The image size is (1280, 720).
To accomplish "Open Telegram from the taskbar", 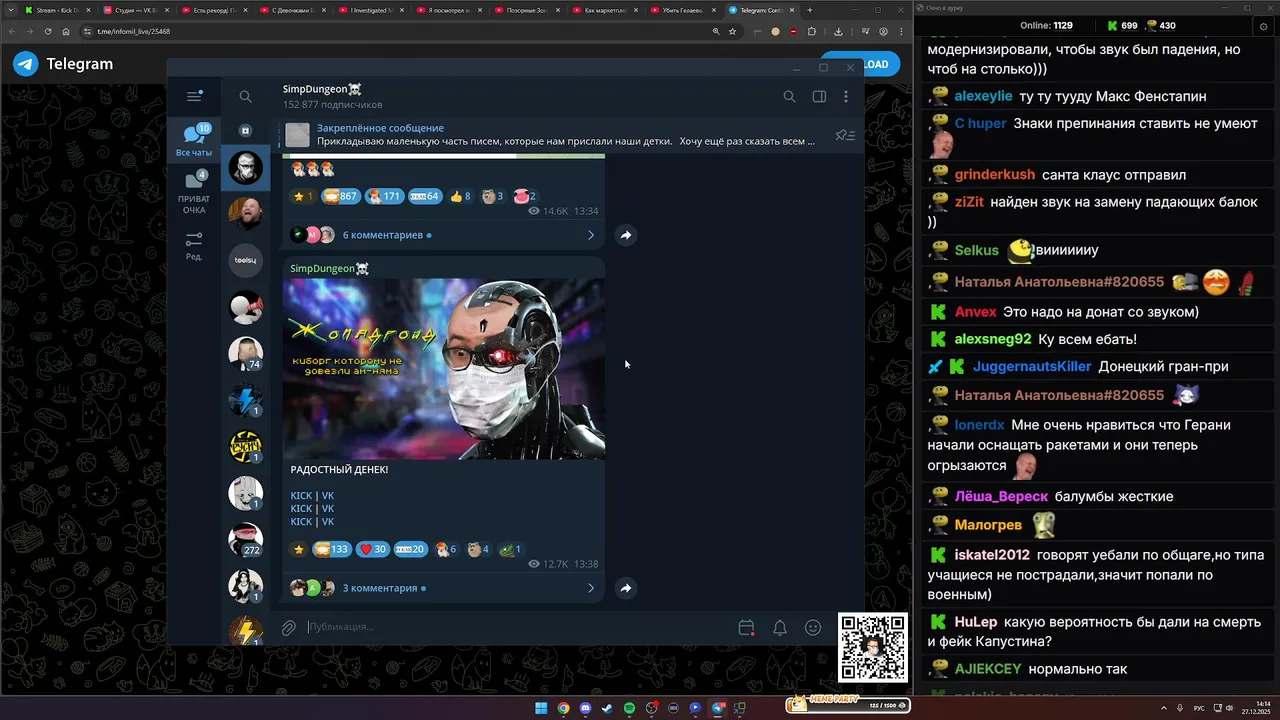I will (x=717, y=708).
